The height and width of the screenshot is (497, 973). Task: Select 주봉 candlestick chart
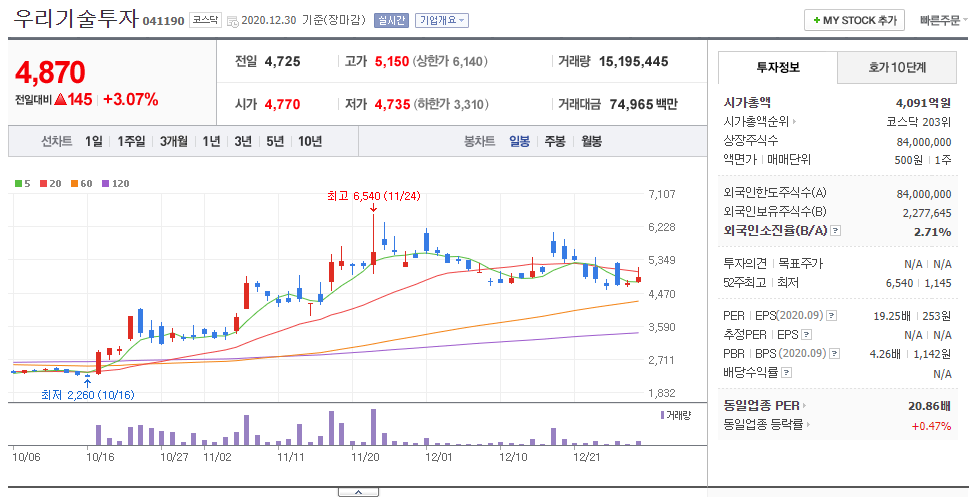point(555,141)
